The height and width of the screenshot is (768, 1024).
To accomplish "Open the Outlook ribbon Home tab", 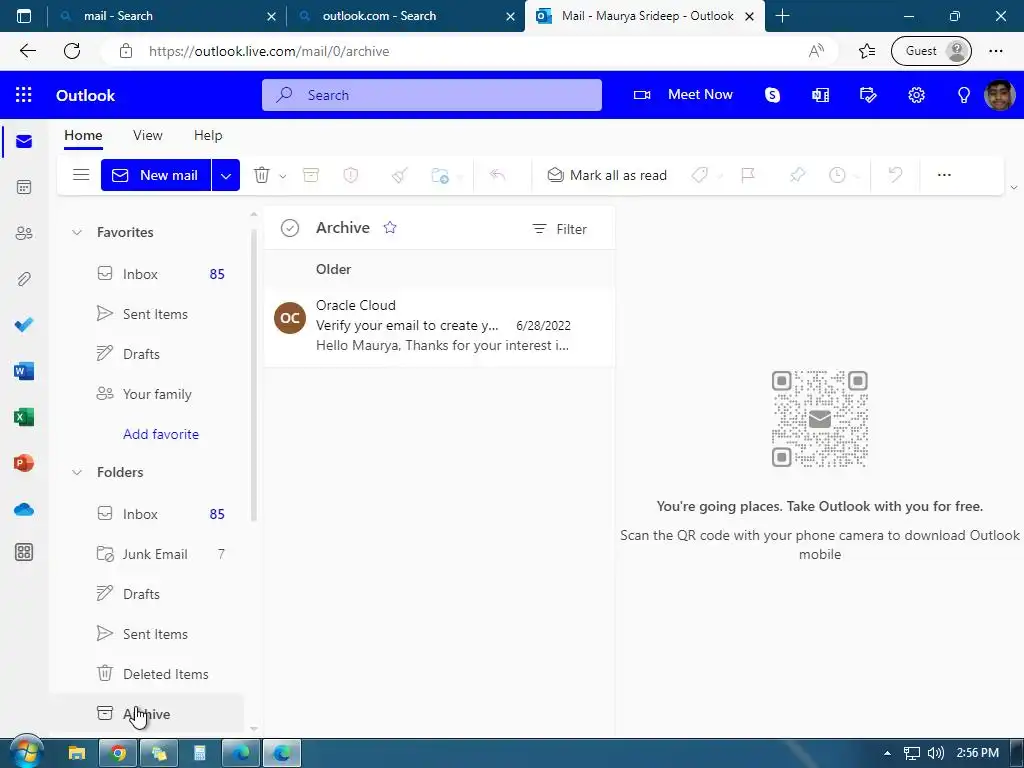I will (83, 135).
